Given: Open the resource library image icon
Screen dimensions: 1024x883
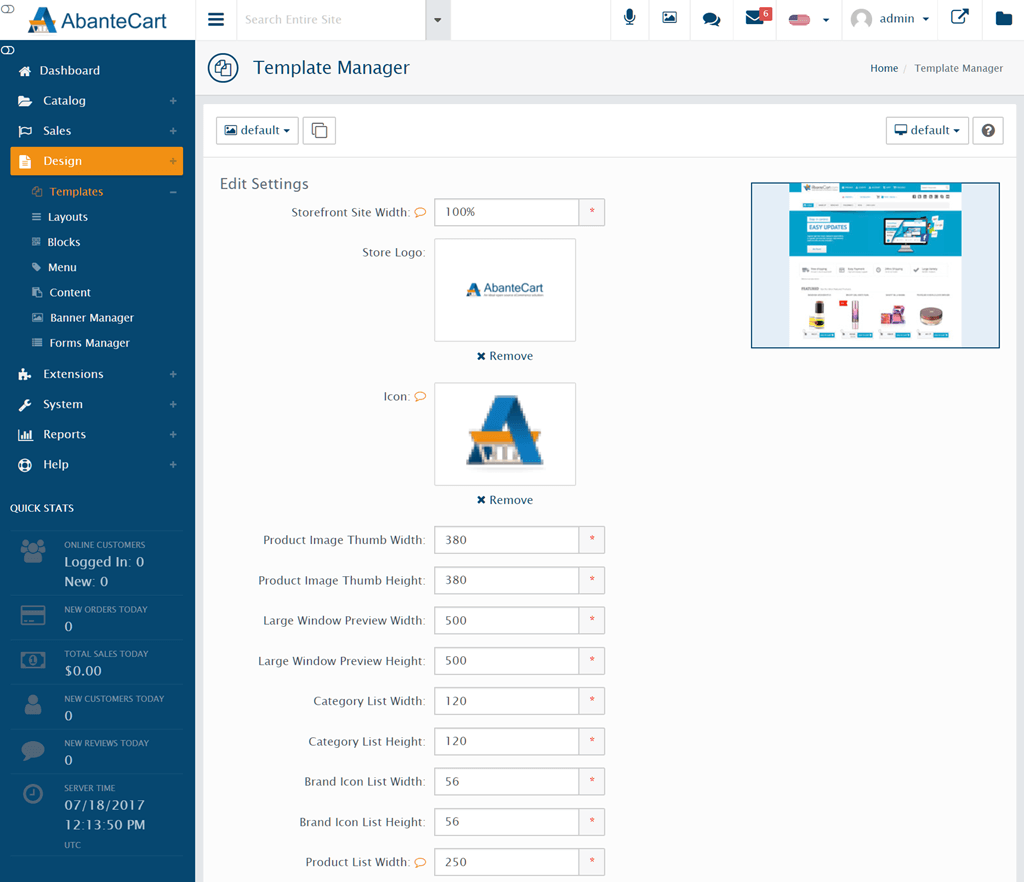Looking at the screenshot, I should click(x=669, y=18).
